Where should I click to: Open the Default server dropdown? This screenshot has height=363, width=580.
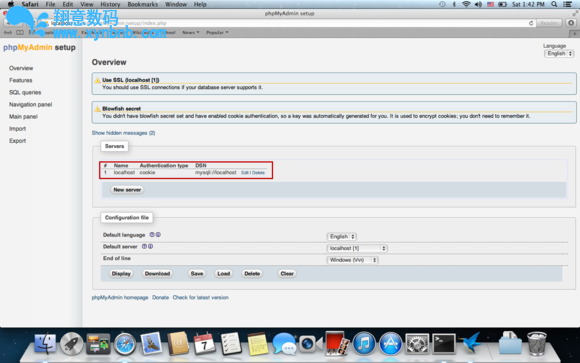click(357, 248)
